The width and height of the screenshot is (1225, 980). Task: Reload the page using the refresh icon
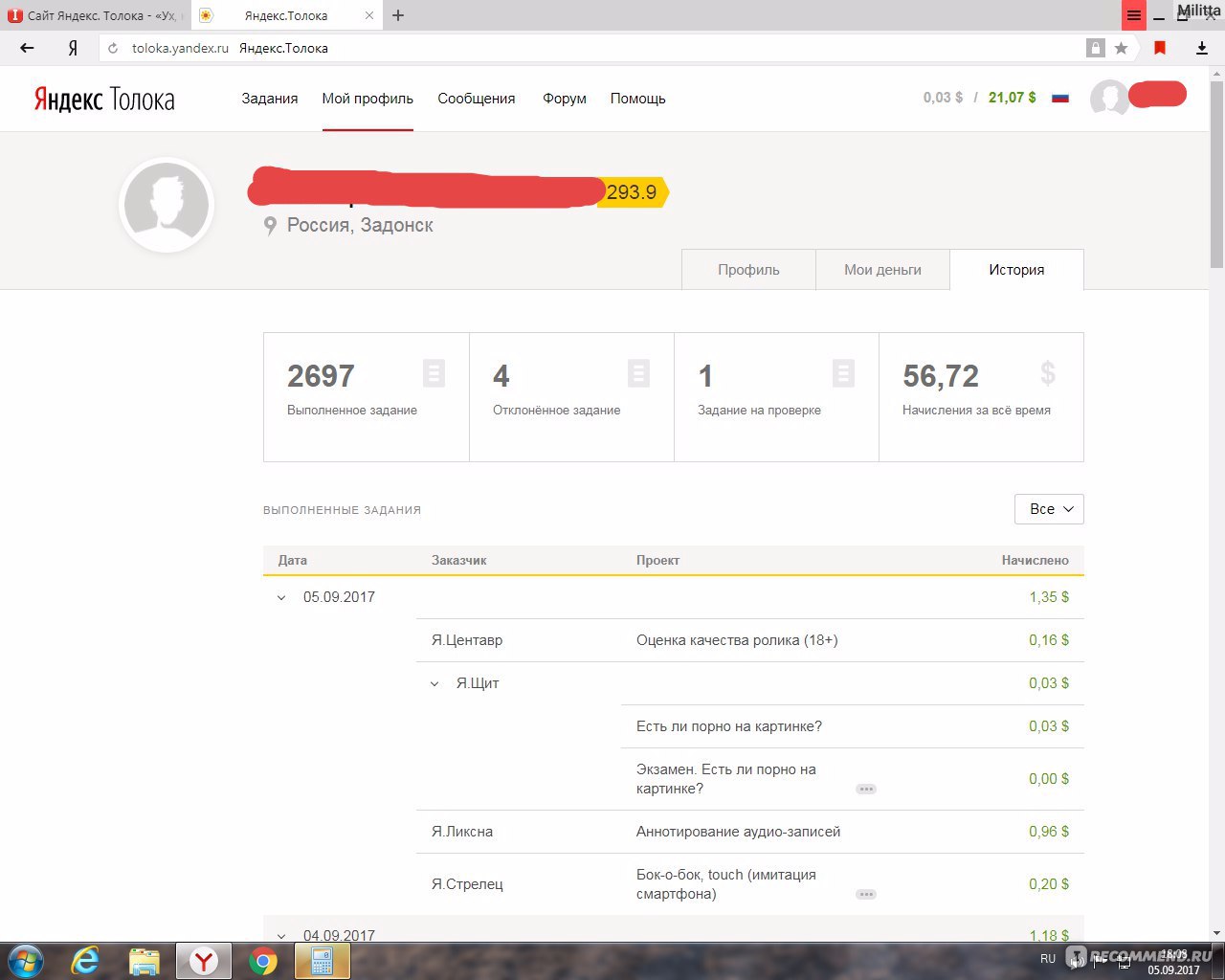pos(113,48)
